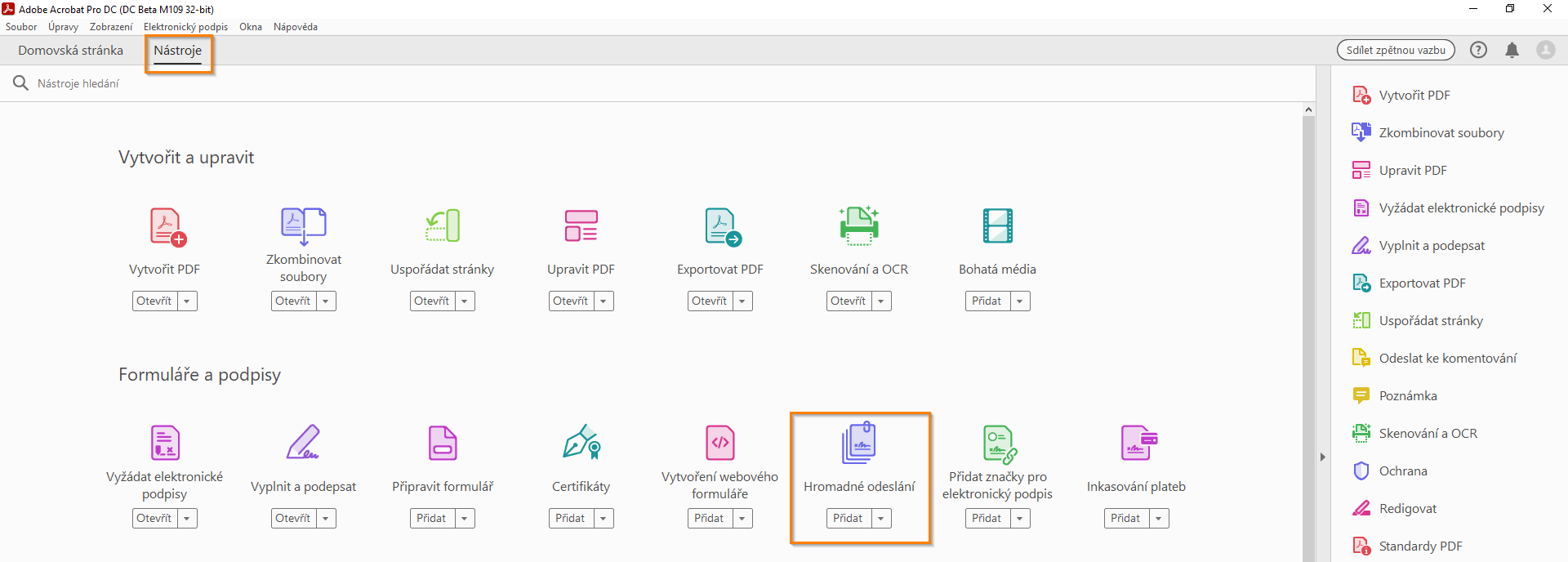
Task: Select the Bohatá média film icon
Action: (998, 226)
